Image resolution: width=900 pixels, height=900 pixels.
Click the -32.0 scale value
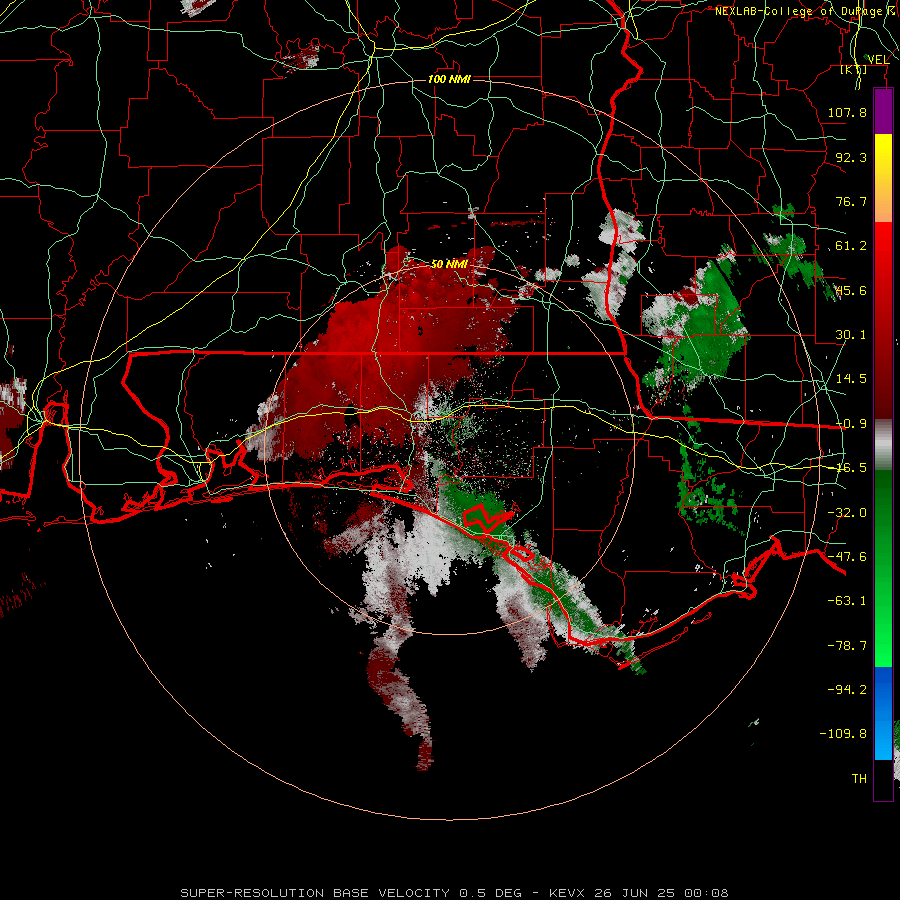pos(847,513)
